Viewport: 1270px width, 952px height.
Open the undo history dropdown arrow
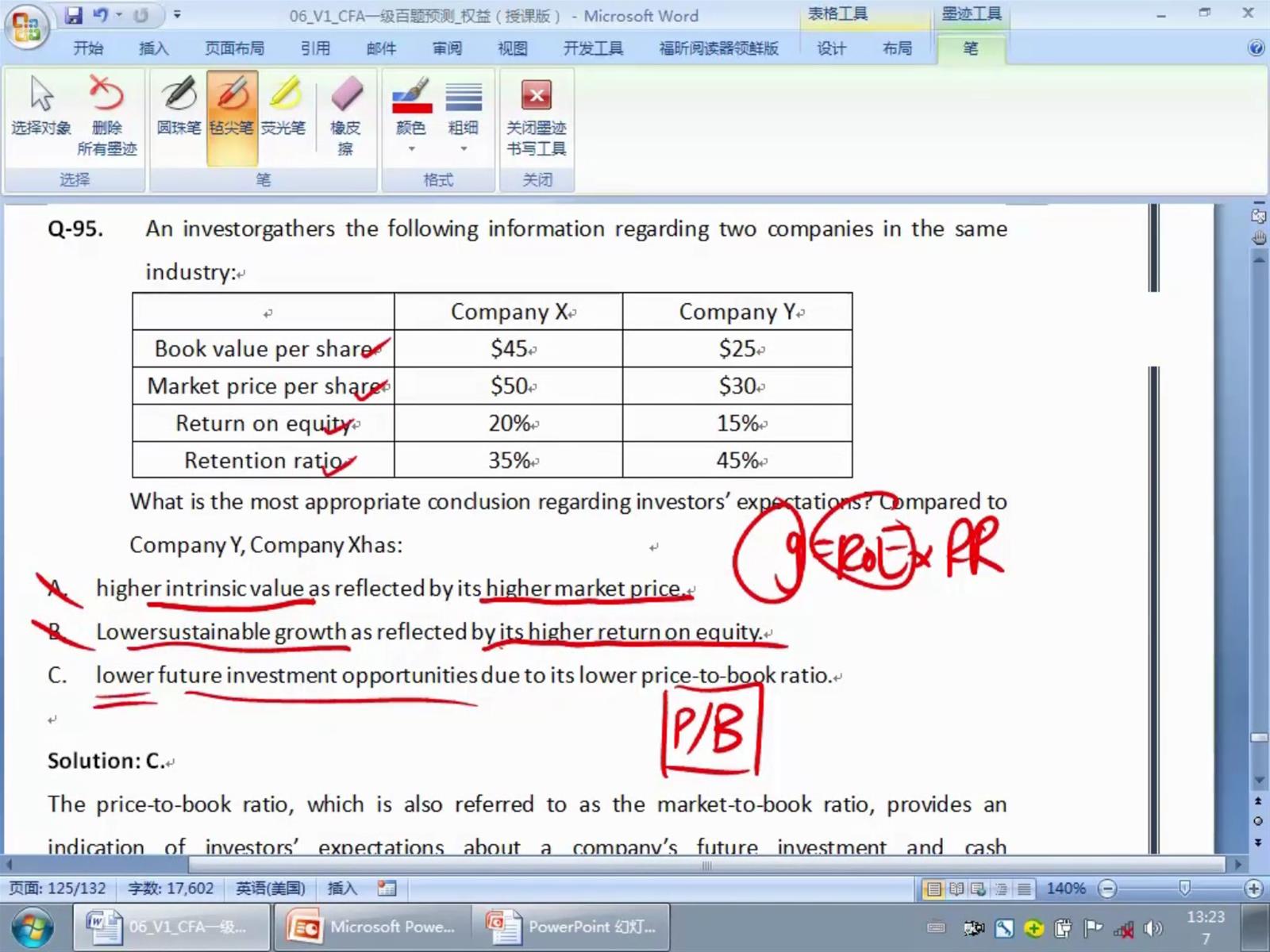[x=119, y=15]
